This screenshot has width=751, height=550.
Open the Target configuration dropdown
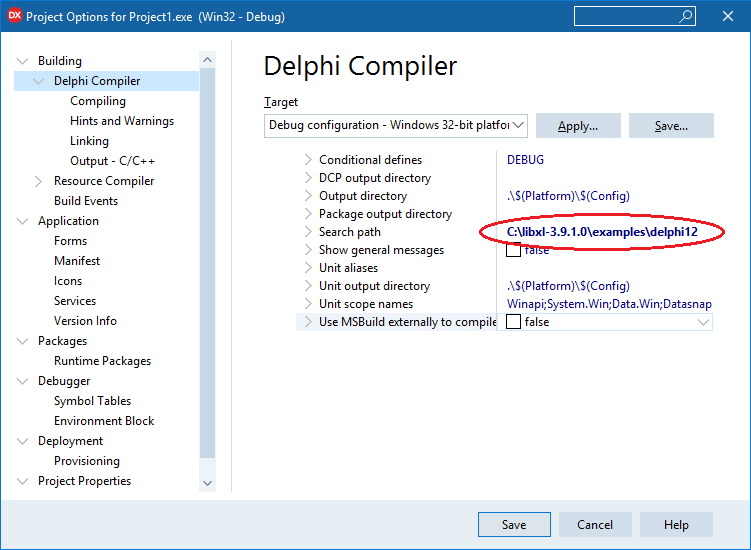396,126
